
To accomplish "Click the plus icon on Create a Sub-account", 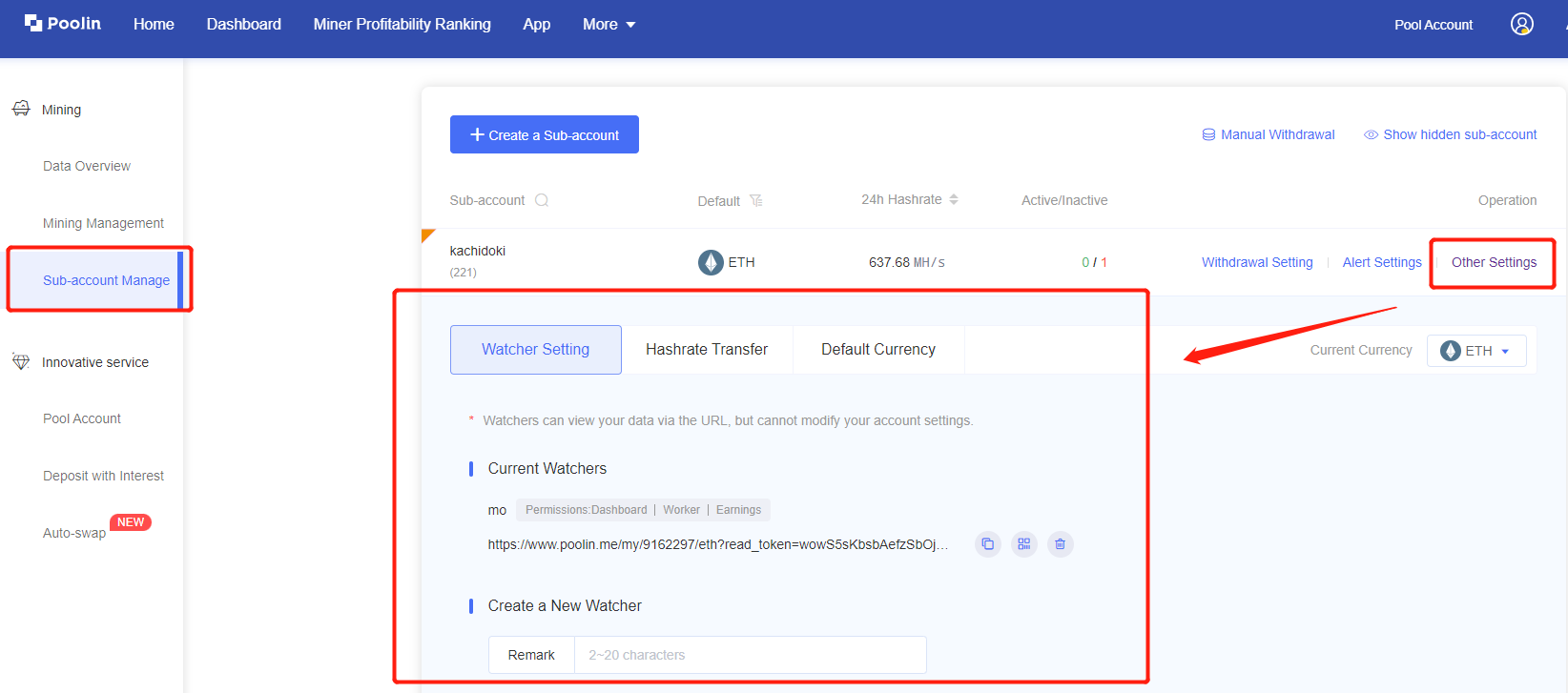I will click(478, 134).
